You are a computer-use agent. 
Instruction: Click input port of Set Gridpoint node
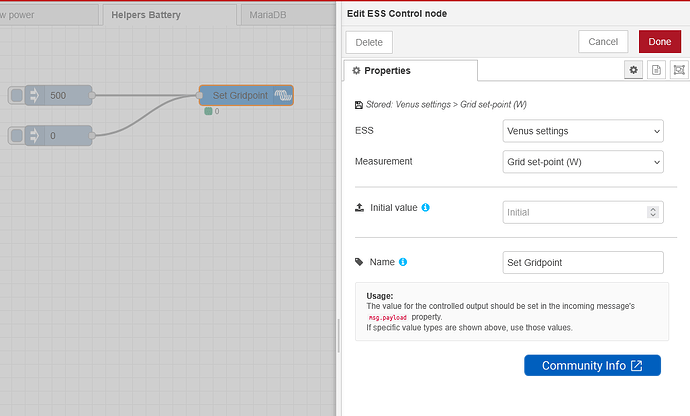[x=199, y=95]
